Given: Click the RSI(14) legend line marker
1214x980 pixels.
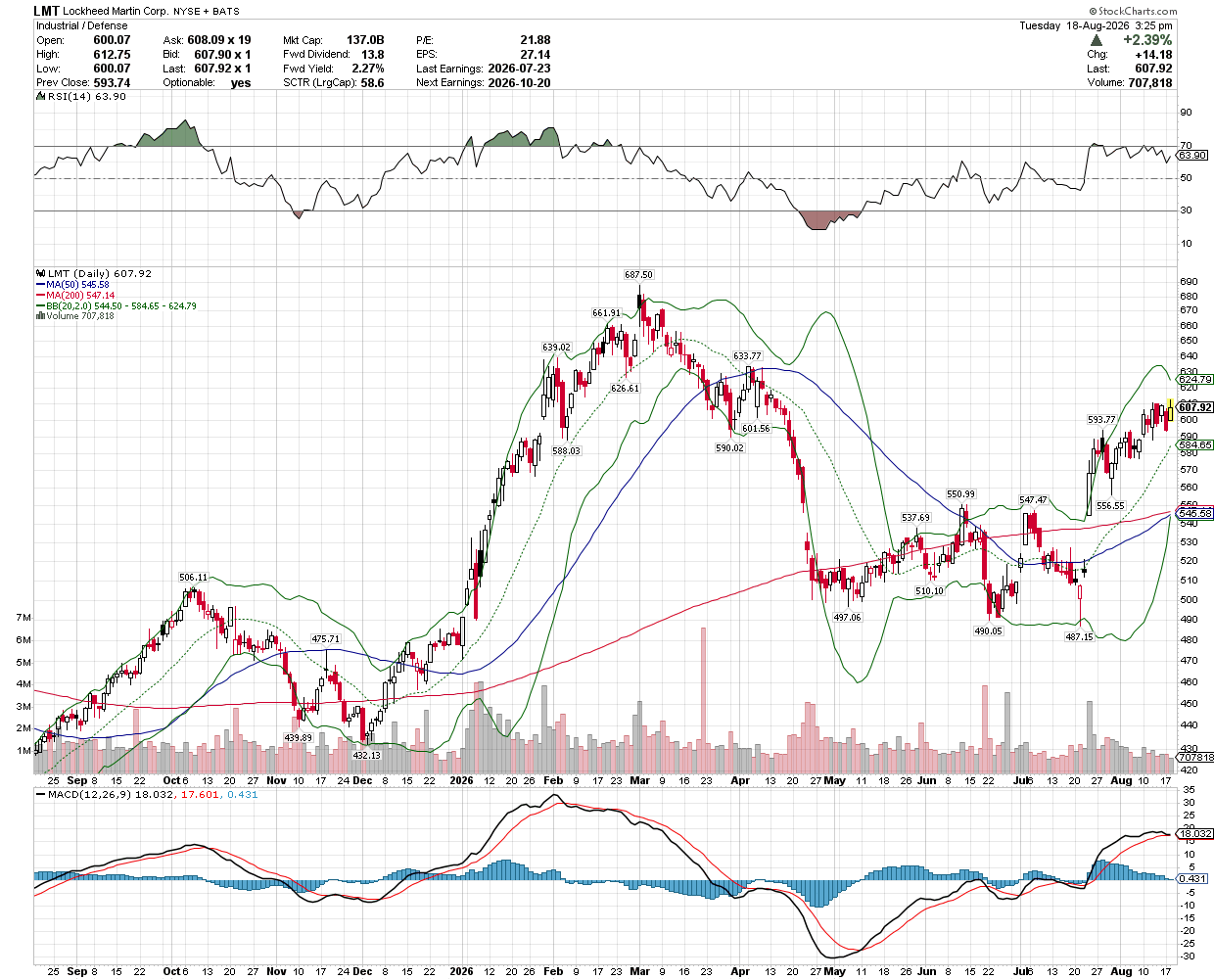Looking at the screenshot, I should click(40, 97).
